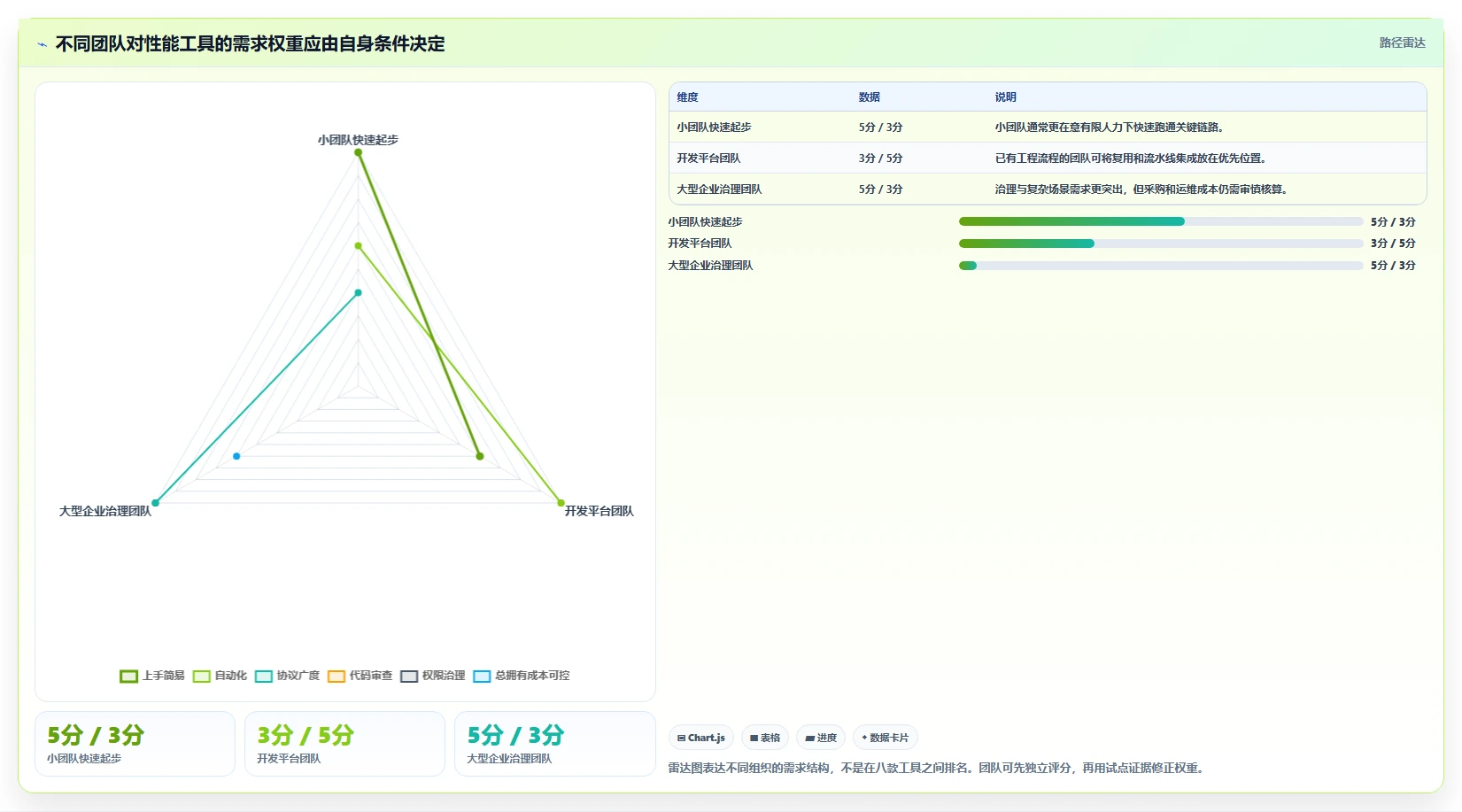Viewport: 1462px width, 812px height.
Task: Click the description starting 治理与复杂场景需求
Action: [1142, 189]
